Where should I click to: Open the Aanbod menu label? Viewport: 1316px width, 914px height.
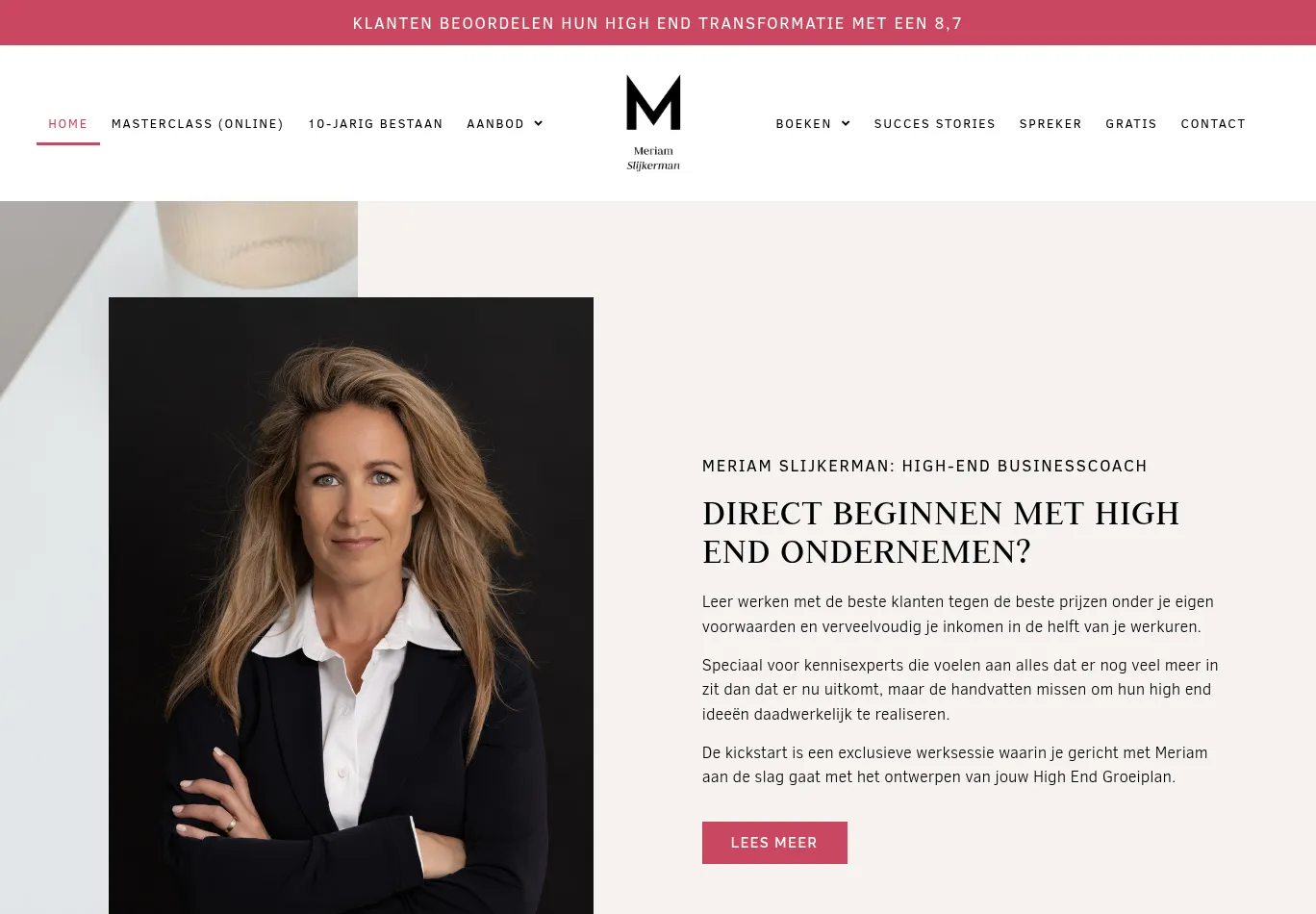495,123
